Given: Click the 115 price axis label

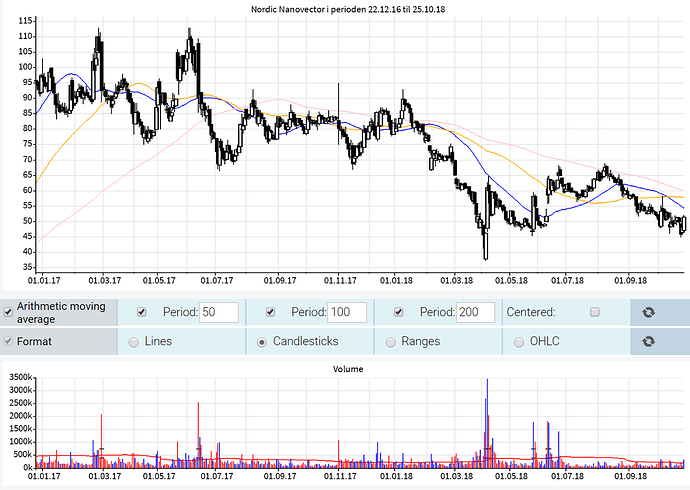Looking at the screenshot, I should point(26,21).
